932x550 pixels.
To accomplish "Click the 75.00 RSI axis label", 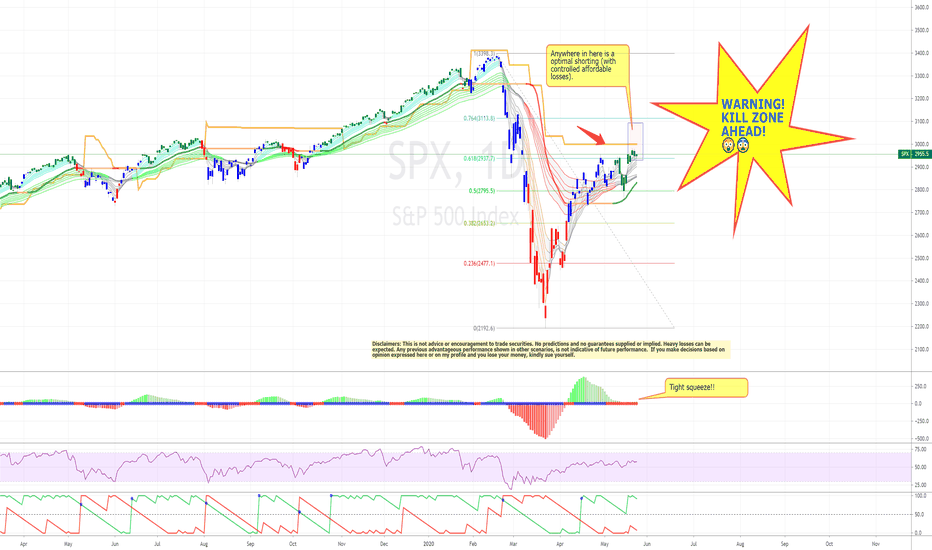I will [x=920, y=450].
